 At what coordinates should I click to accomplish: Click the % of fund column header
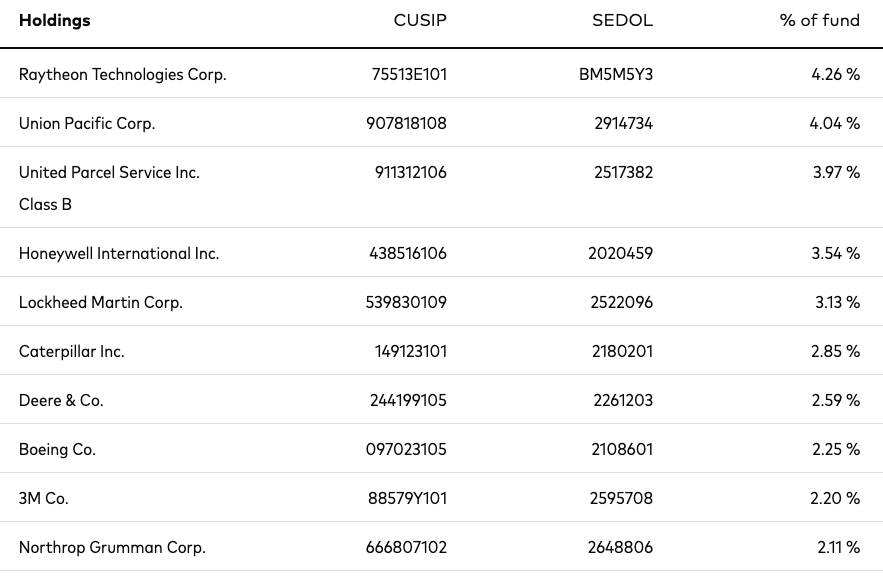(x=819, y=20)
